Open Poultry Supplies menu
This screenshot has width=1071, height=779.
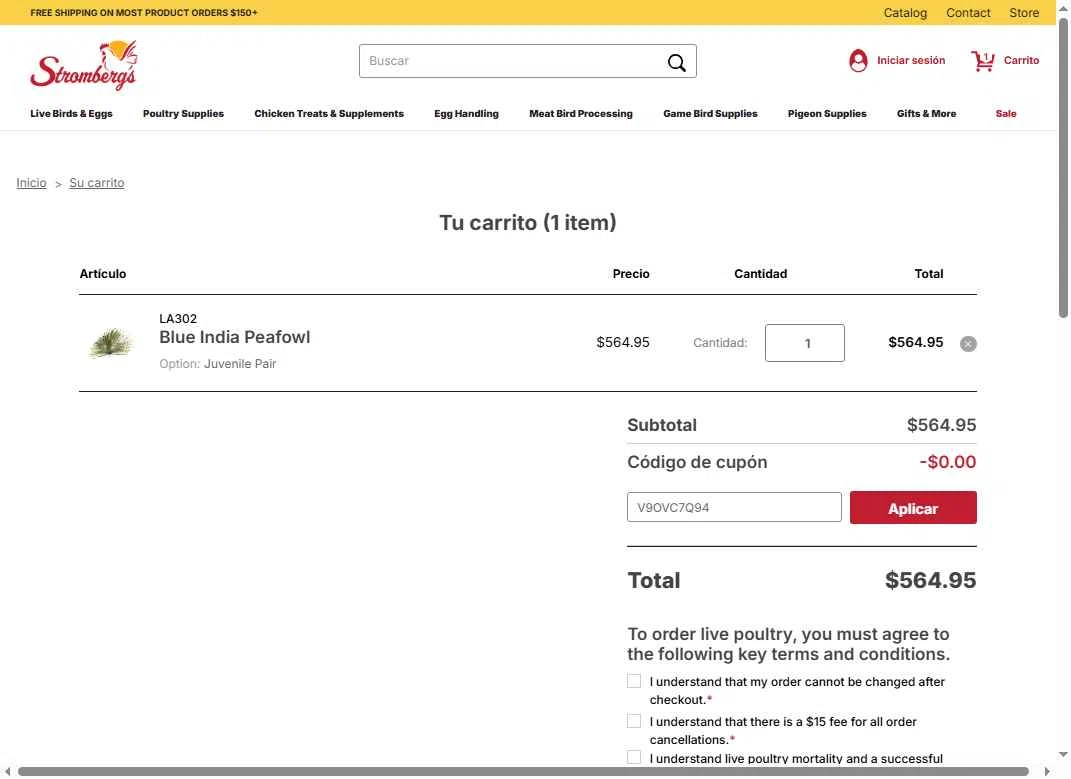[x=183, y=113]
